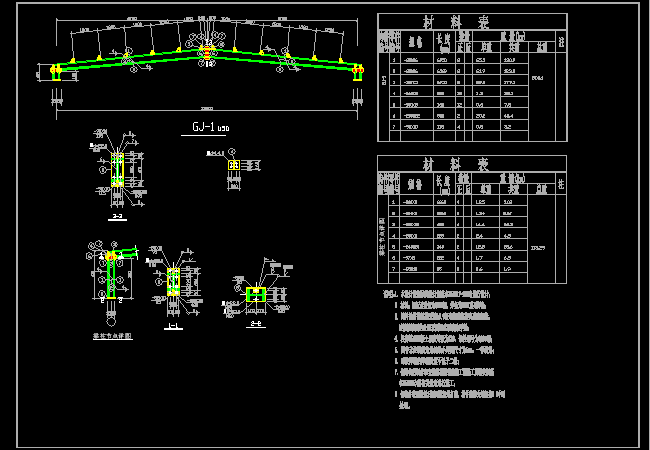Image resolution: width=650 pixels, height=450 pixels.
Task: Click the left column base of the frame
Action: coord(57,70)
